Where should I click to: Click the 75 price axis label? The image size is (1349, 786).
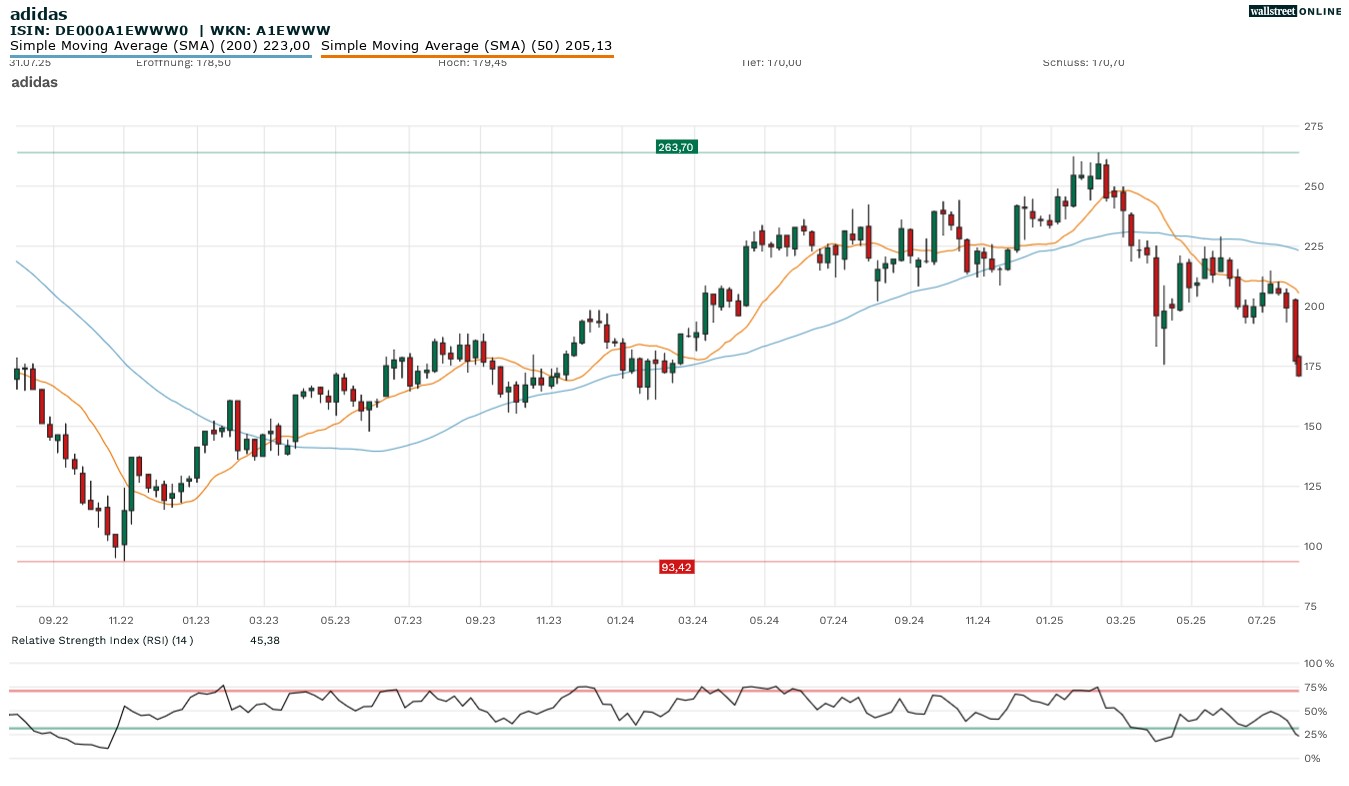1310,606
